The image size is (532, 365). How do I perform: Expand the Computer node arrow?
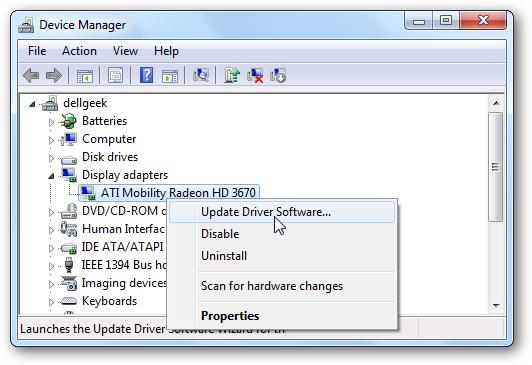click(51, 140)
